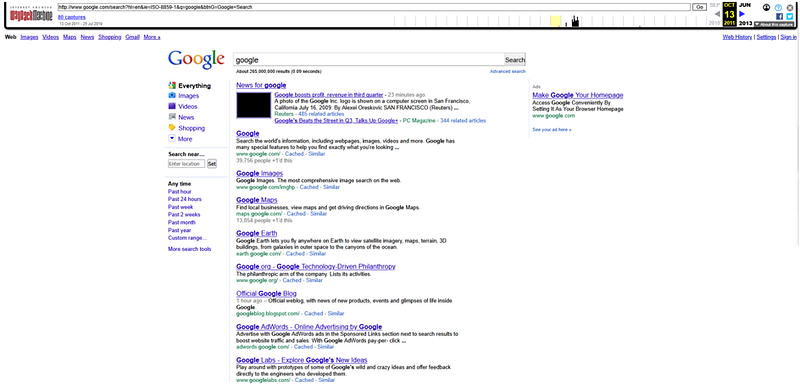
Task: Open Videos in top navigation bar
Action: (x=51, y=37)
